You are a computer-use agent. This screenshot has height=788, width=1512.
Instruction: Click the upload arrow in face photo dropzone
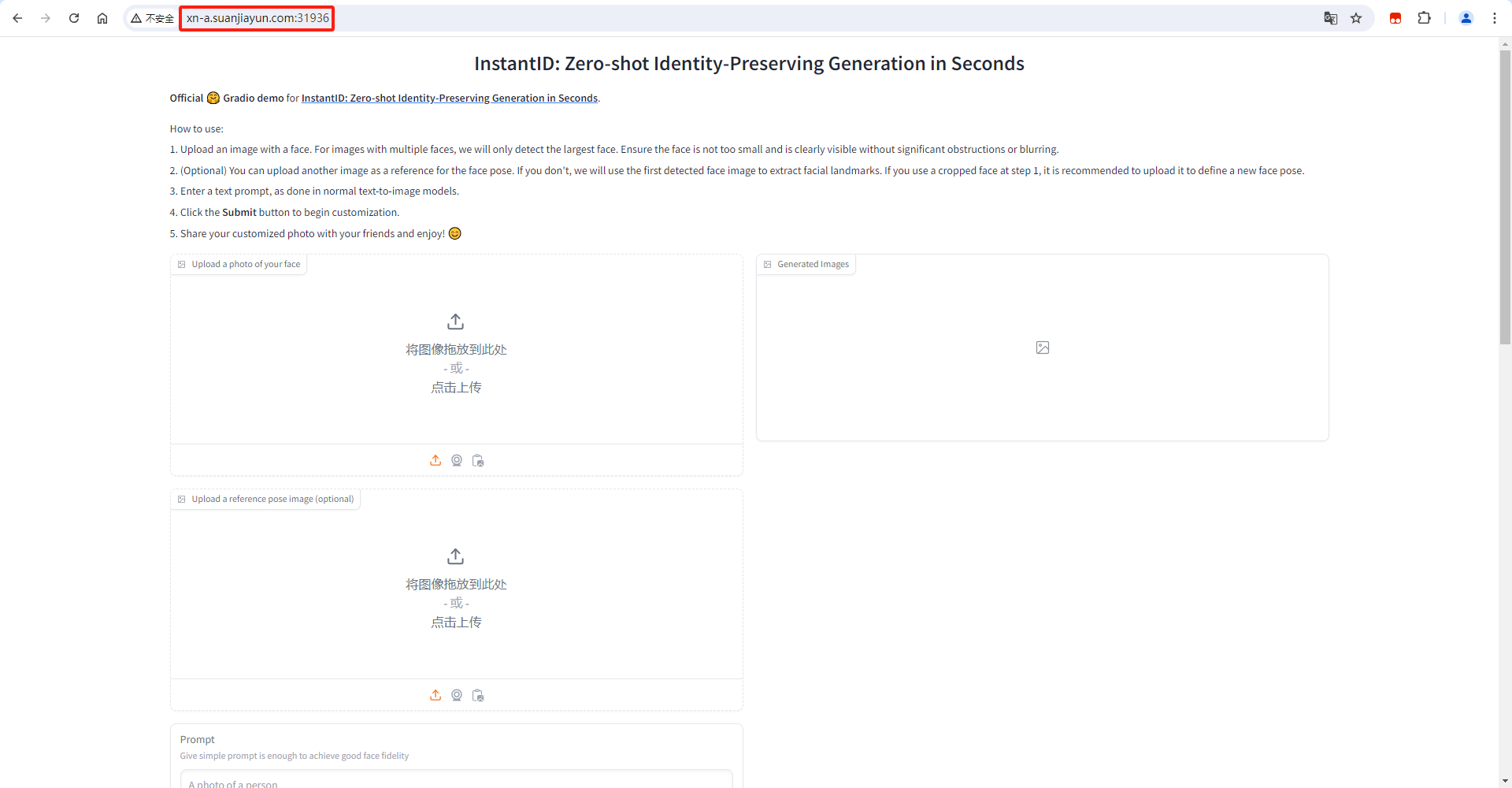pyautogui.click(x=456, y=322)
